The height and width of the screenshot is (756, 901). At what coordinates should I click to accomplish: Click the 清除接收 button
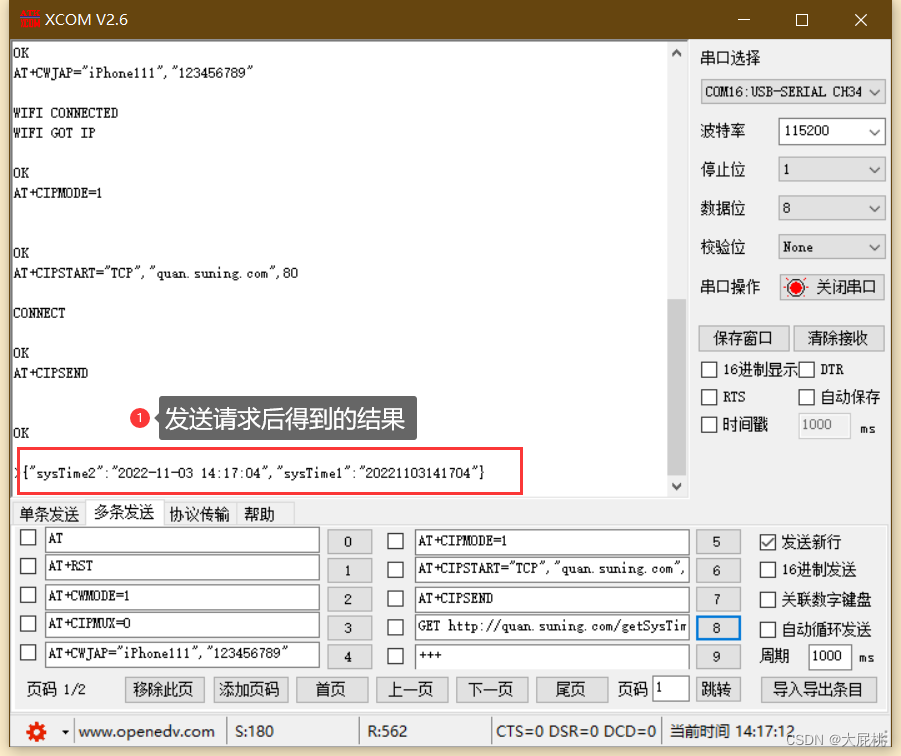click(837, 338)
